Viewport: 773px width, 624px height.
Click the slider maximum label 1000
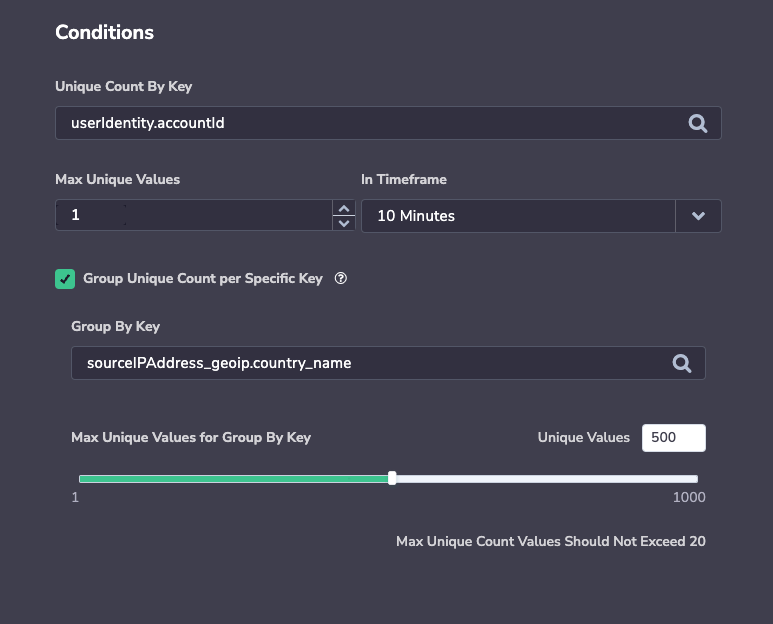[689, 497]
